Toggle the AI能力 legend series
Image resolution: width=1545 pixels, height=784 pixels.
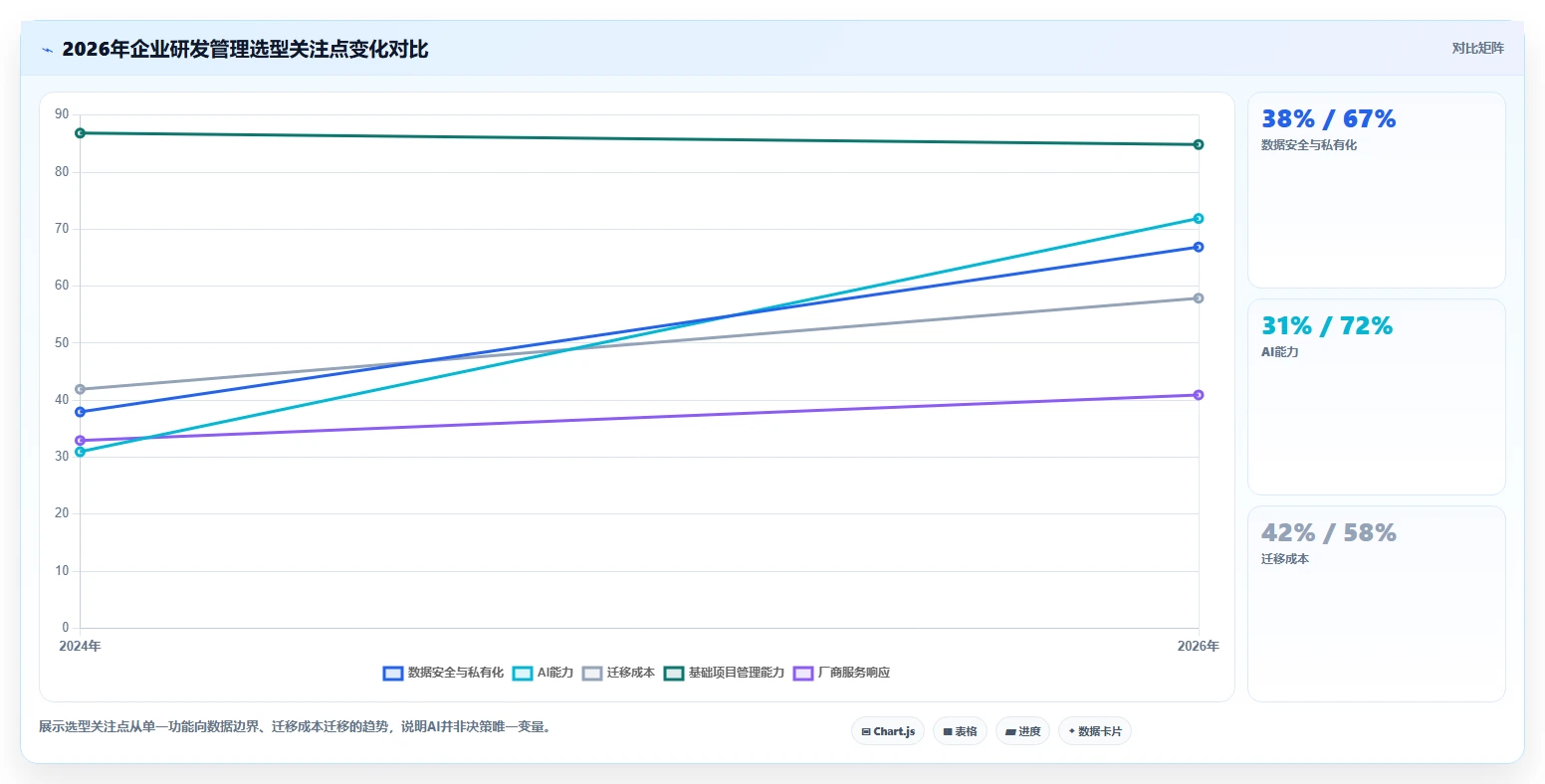(543, 674)
